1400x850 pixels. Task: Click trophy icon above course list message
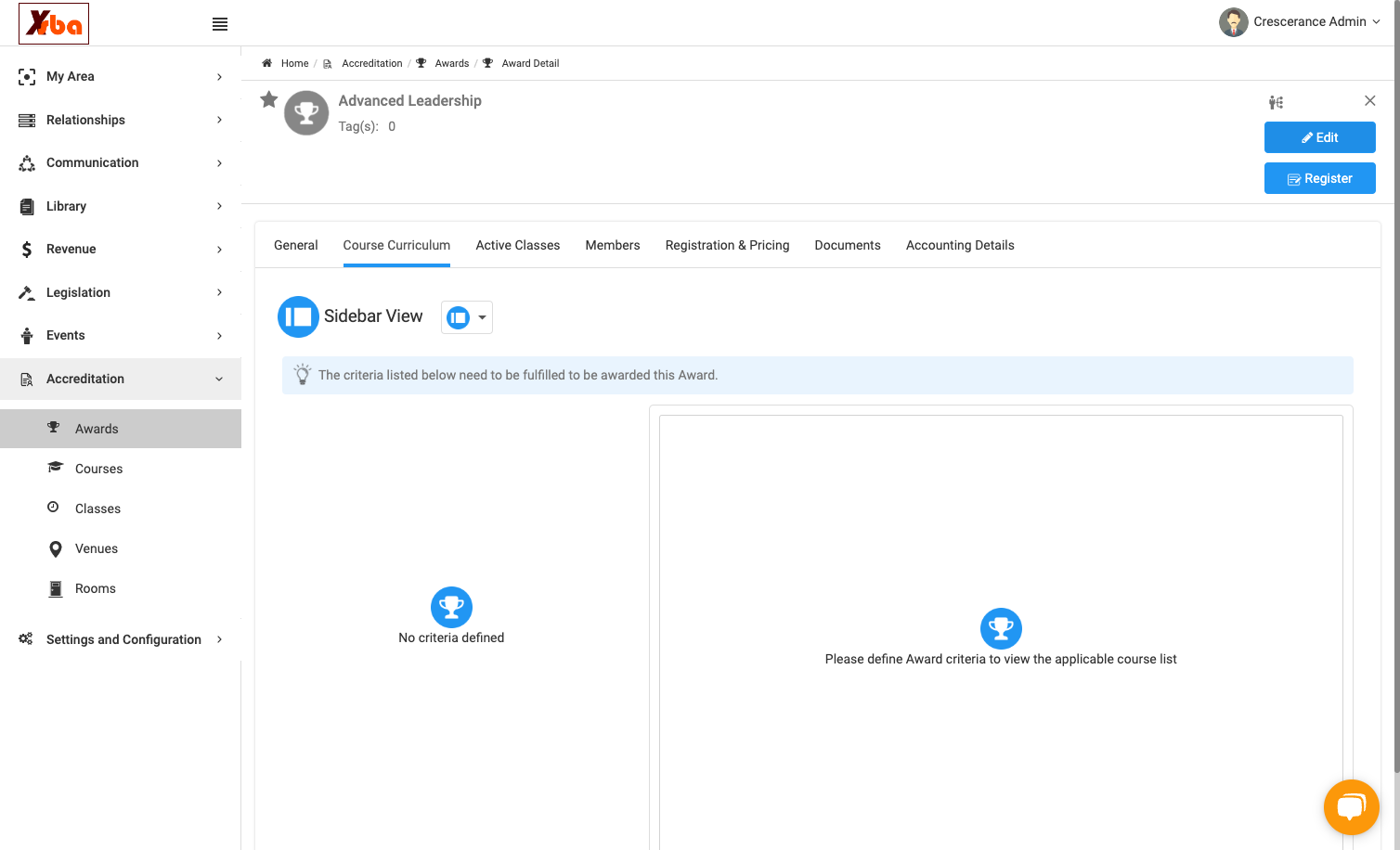[1001, 628]
